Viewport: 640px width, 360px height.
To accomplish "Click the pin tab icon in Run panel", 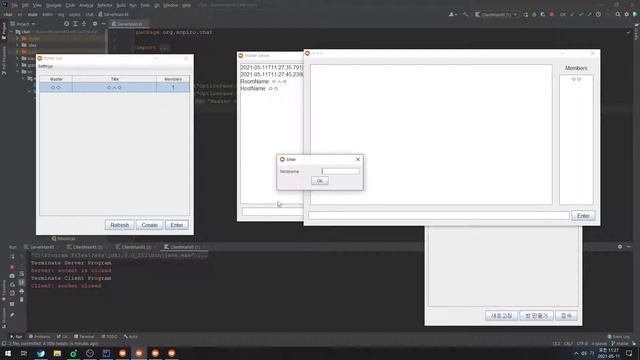I will coord(12,315).
